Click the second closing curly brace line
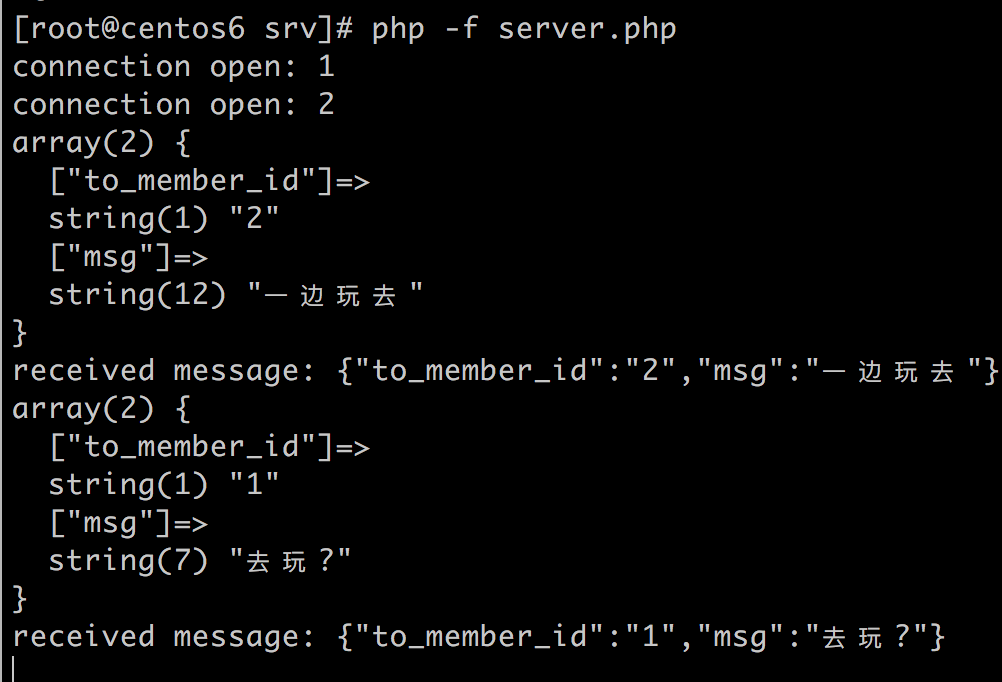The width and height of the screenshot is (1002, 682). pyautogui.click(x=20, y=599)
